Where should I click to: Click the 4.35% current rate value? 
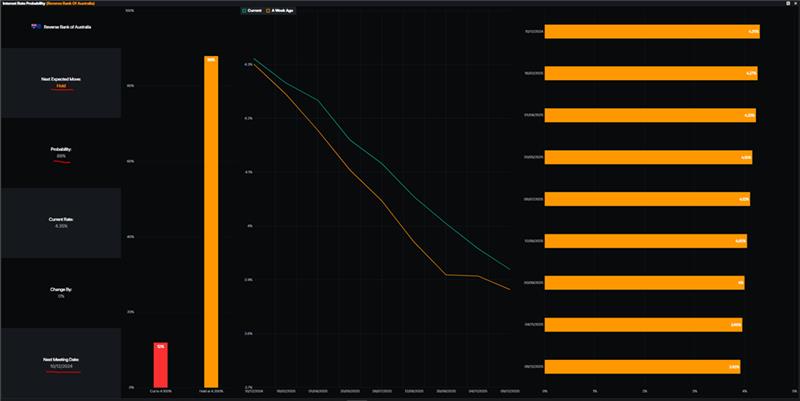(61, 225)
